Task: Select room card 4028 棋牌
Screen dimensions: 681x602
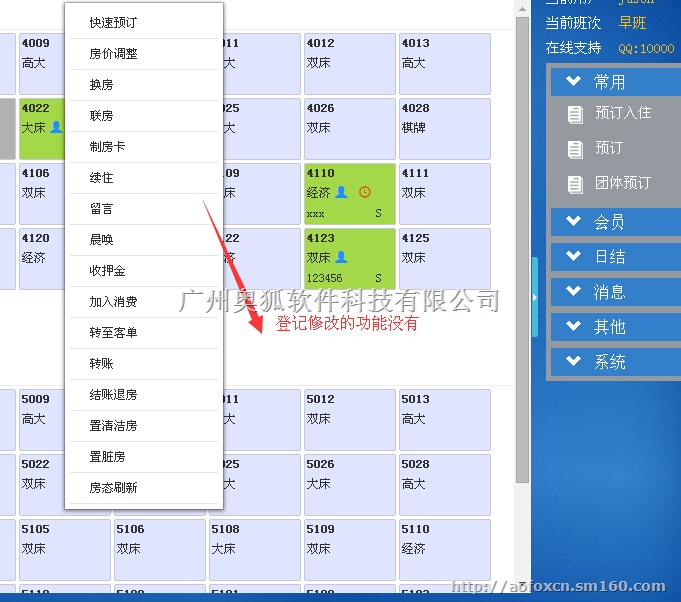Action: [445, 129]
